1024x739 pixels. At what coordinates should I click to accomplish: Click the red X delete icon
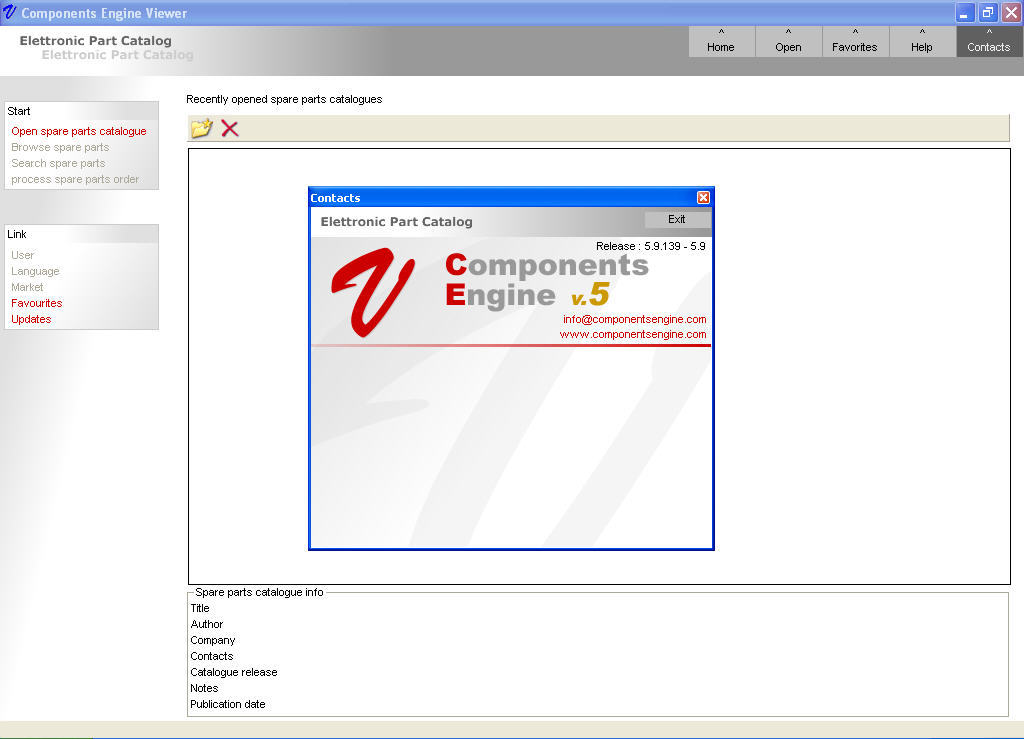pos(230,129)
